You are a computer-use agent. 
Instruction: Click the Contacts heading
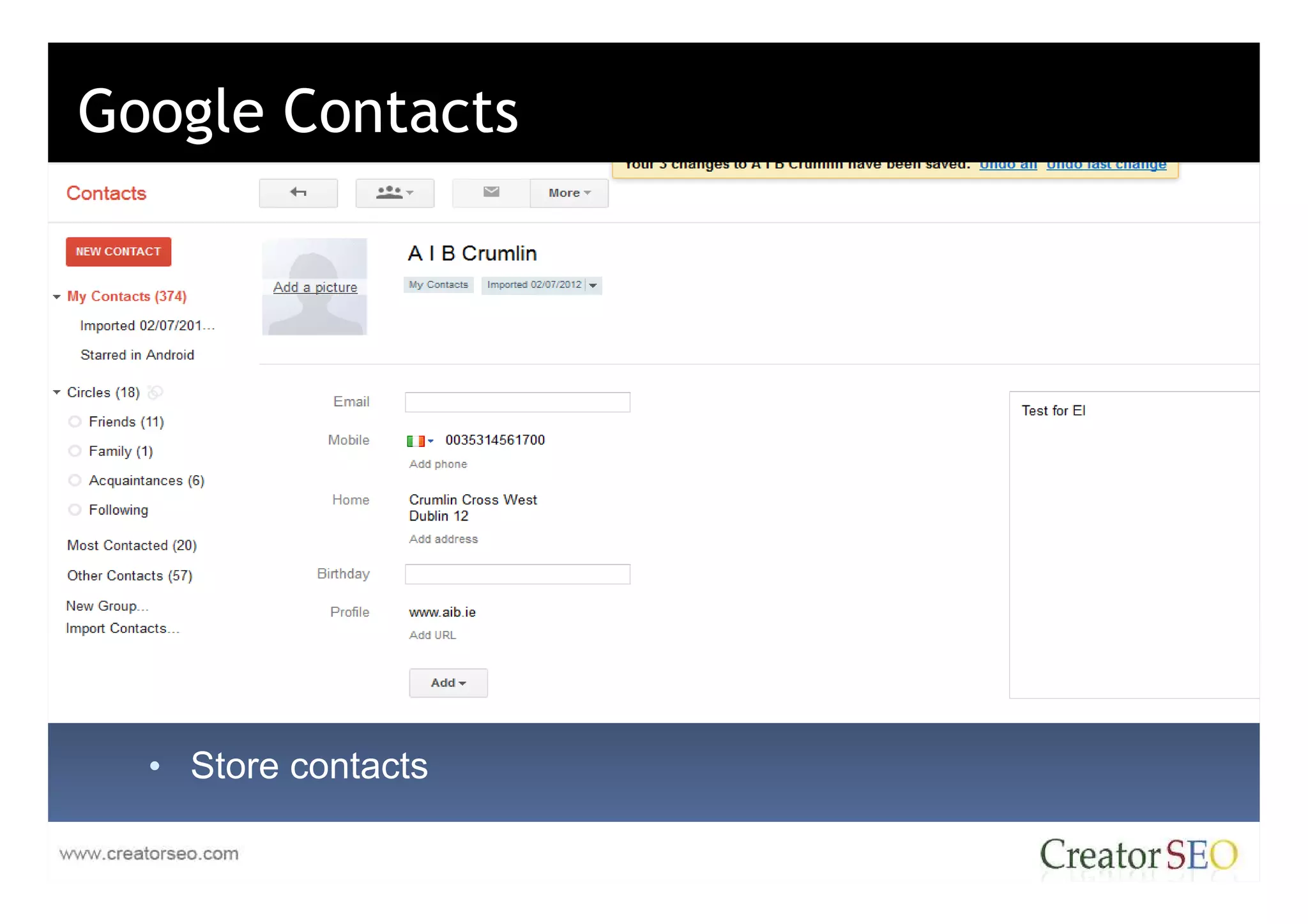coord(107,193)
